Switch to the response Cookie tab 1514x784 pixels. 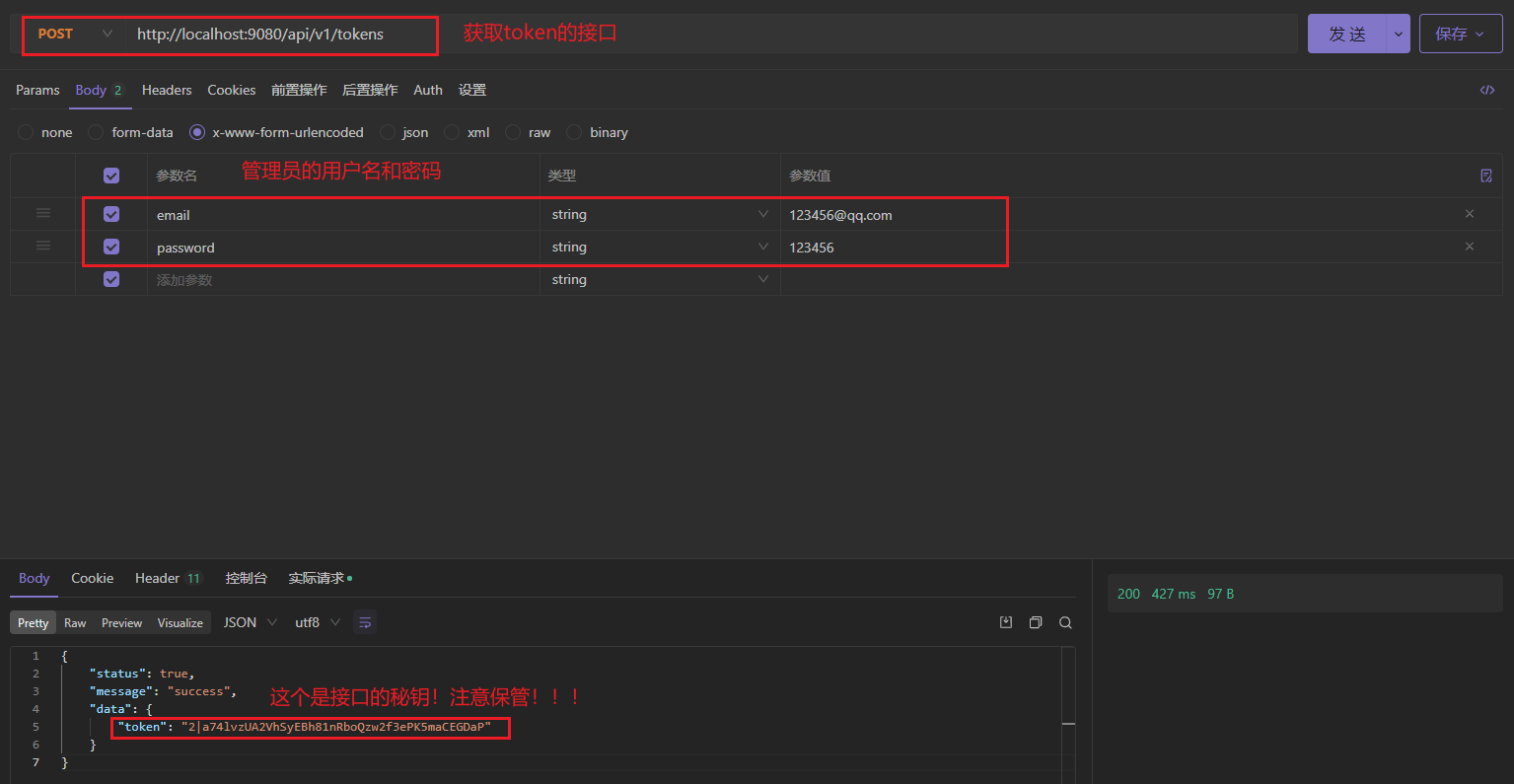(x=93, y=578)
